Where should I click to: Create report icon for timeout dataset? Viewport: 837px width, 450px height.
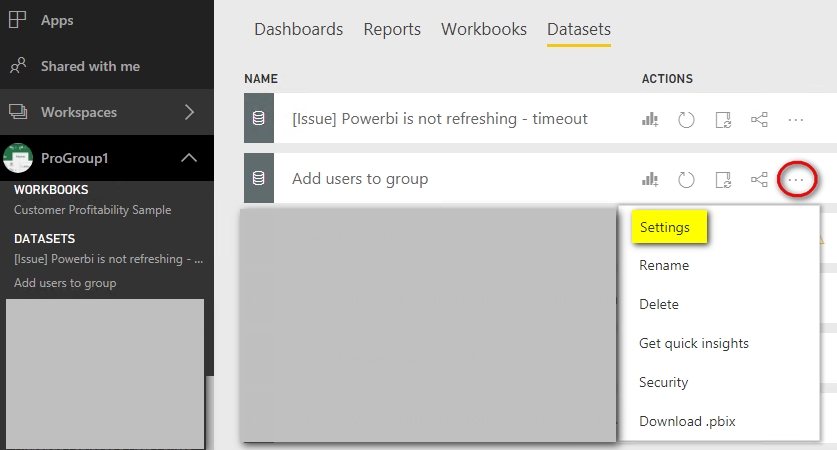pyautogui.click(x=650, y=120)
